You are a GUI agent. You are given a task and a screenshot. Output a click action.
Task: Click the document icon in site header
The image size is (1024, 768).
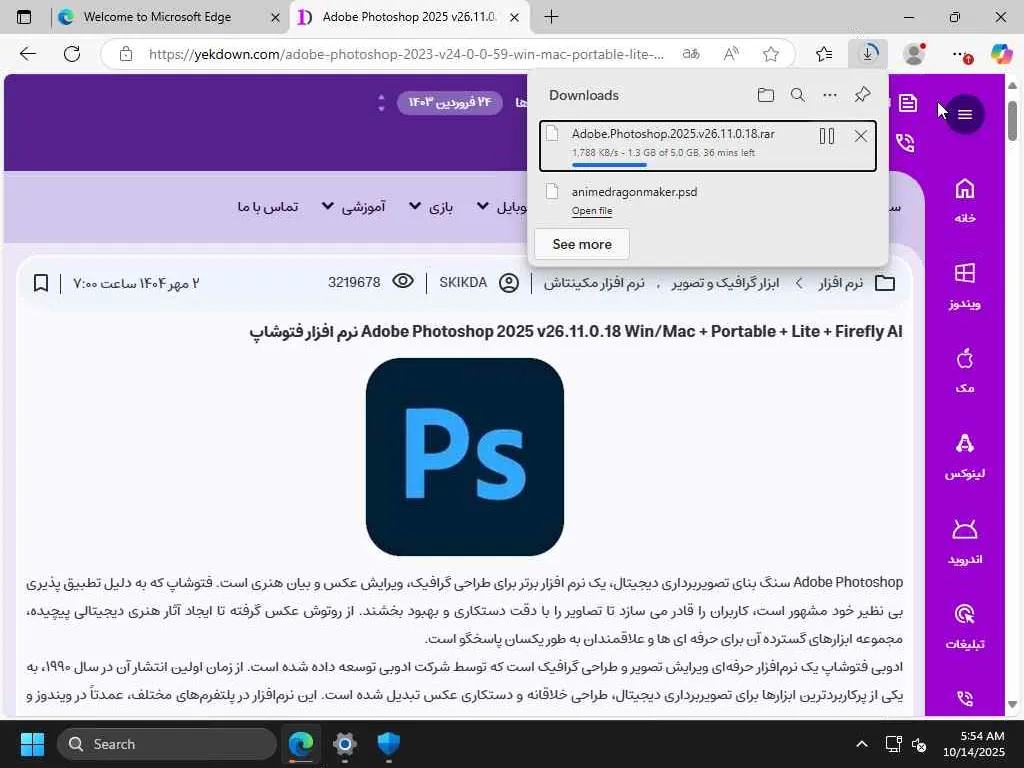[908, 103]
